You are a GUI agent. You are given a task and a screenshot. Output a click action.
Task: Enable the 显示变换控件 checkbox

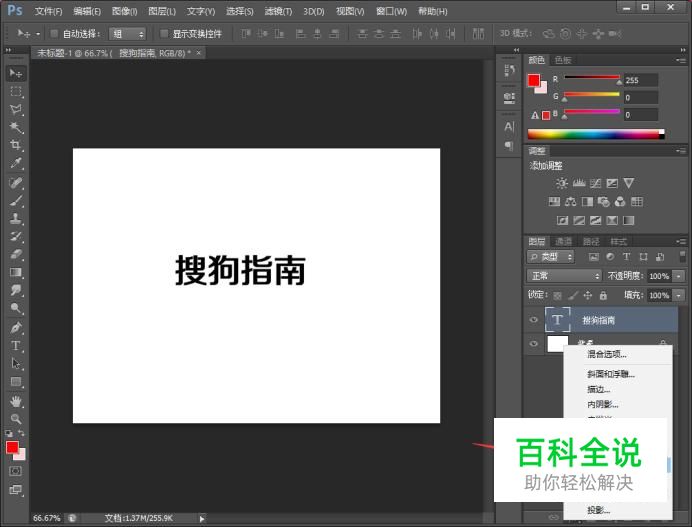pos(164,34)
